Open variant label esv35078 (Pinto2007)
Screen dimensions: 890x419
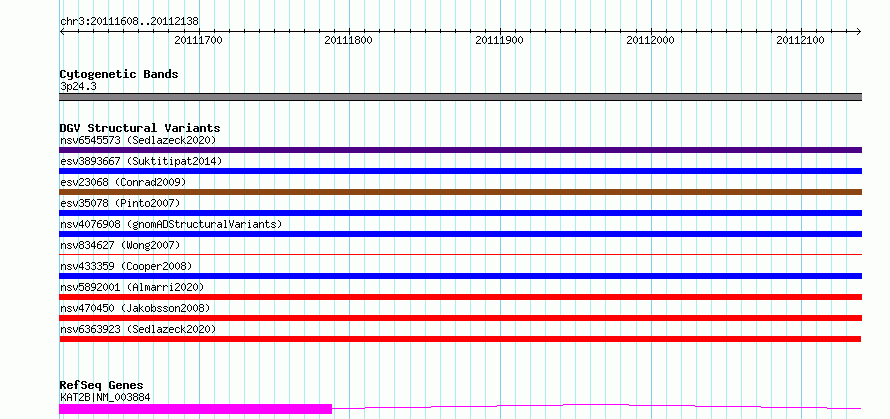pos(120,203)
